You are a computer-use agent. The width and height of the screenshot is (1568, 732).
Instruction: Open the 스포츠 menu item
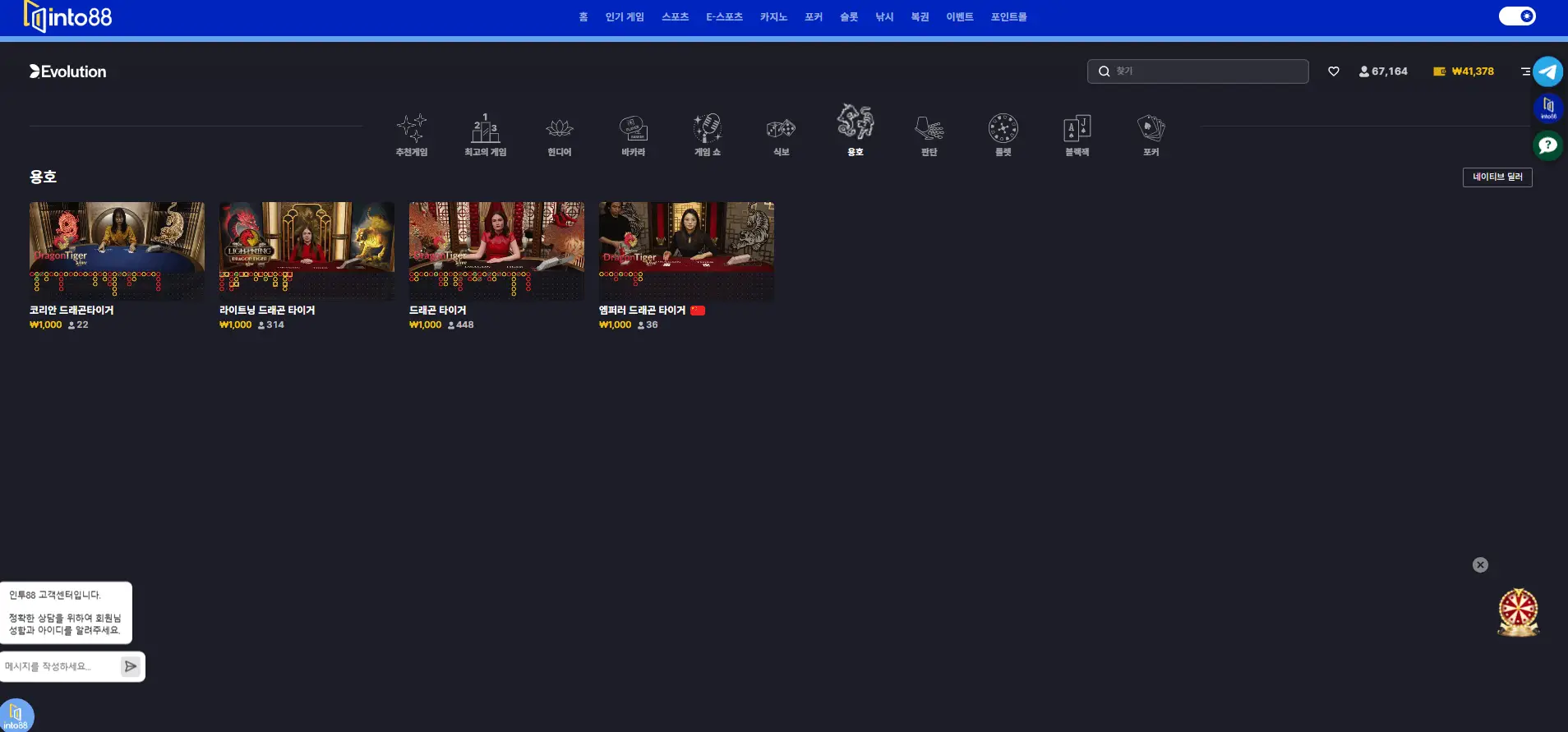[676, 16]
